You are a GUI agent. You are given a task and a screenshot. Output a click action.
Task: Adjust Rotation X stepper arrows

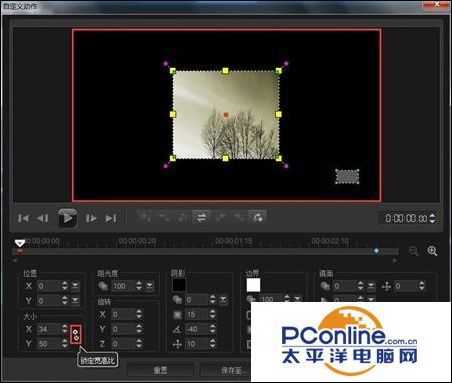pyautogui.click(x=139, y=314)
